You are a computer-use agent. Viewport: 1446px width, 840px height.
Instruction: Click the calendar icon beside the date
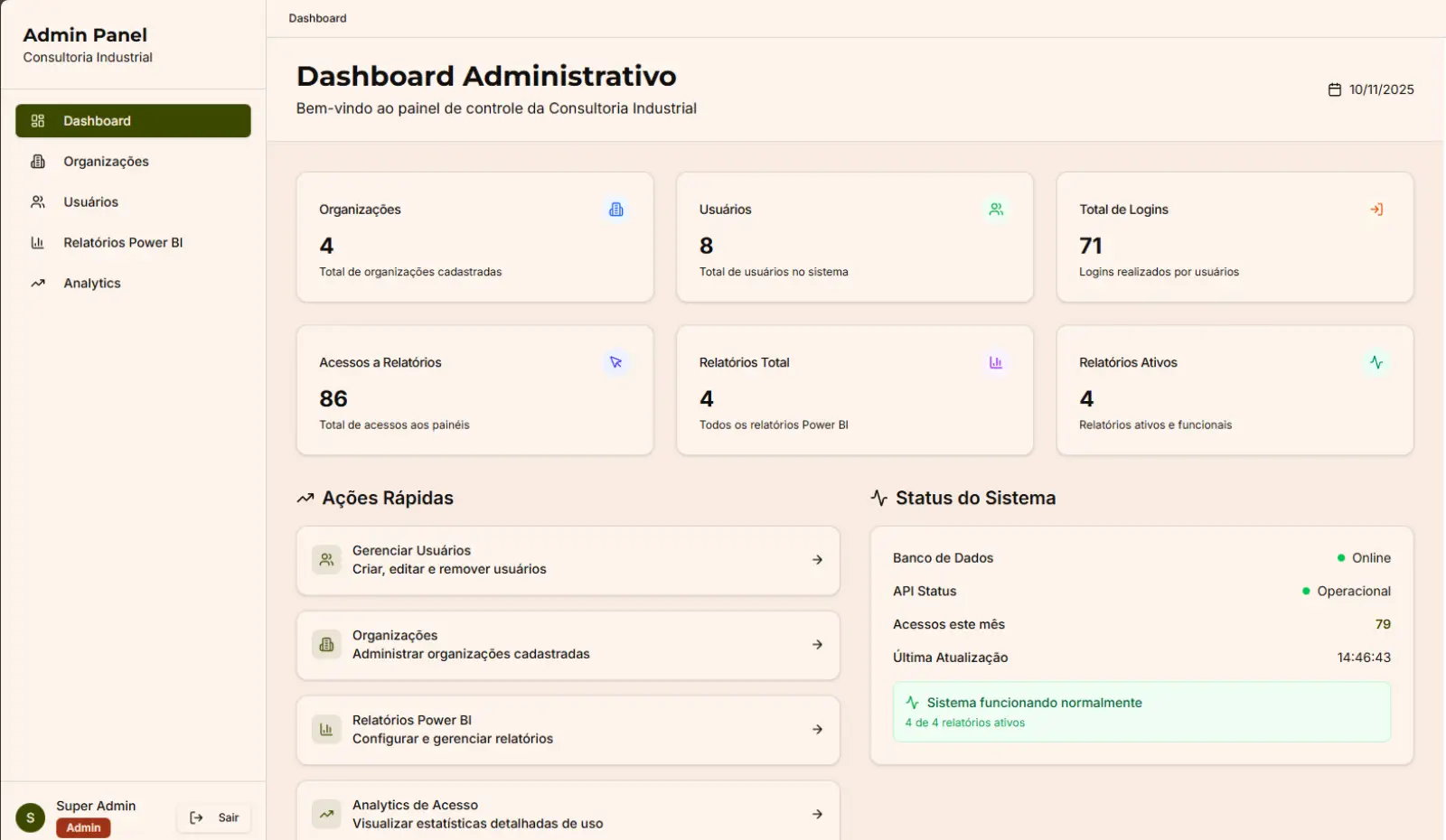point(1334,89)
